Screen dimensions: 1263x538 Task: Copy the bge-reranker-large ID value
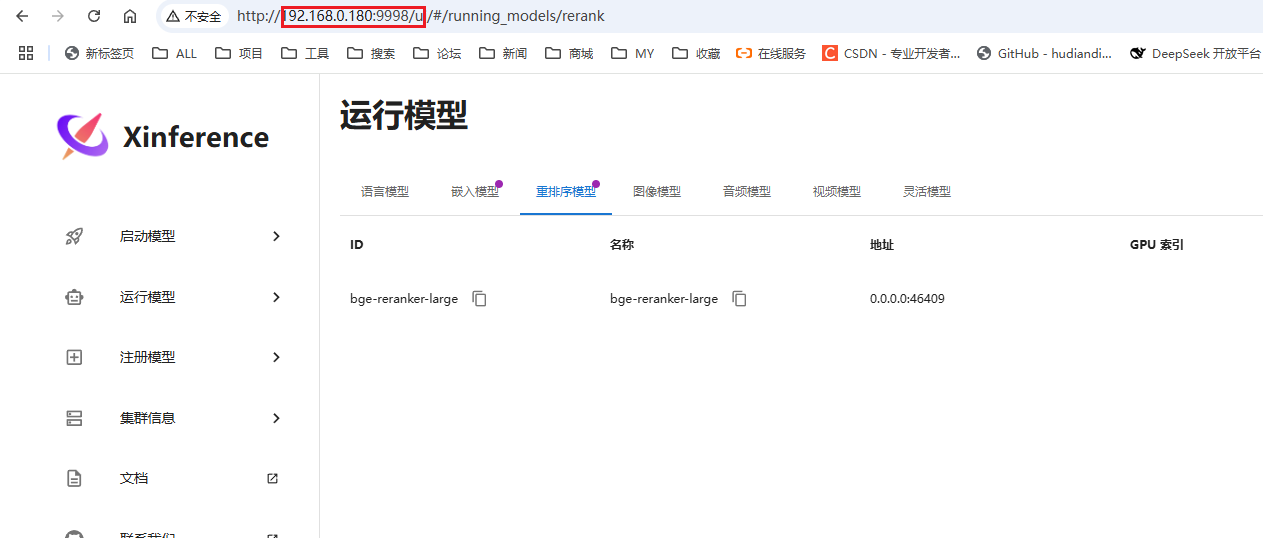pos(479,299)
